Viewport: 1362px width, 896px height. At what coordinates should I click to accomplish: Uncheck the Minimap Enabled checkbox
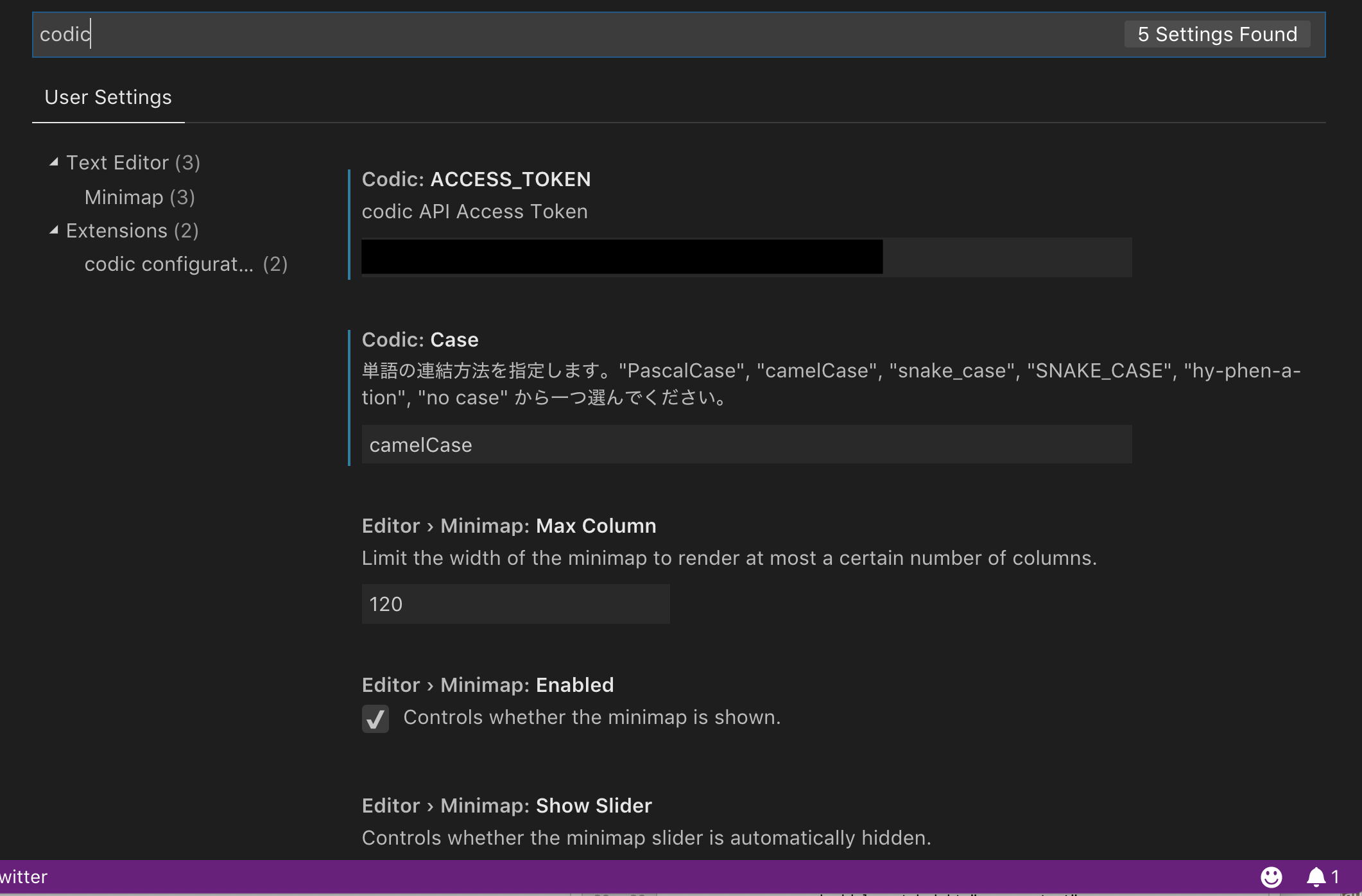click(375, 718)
